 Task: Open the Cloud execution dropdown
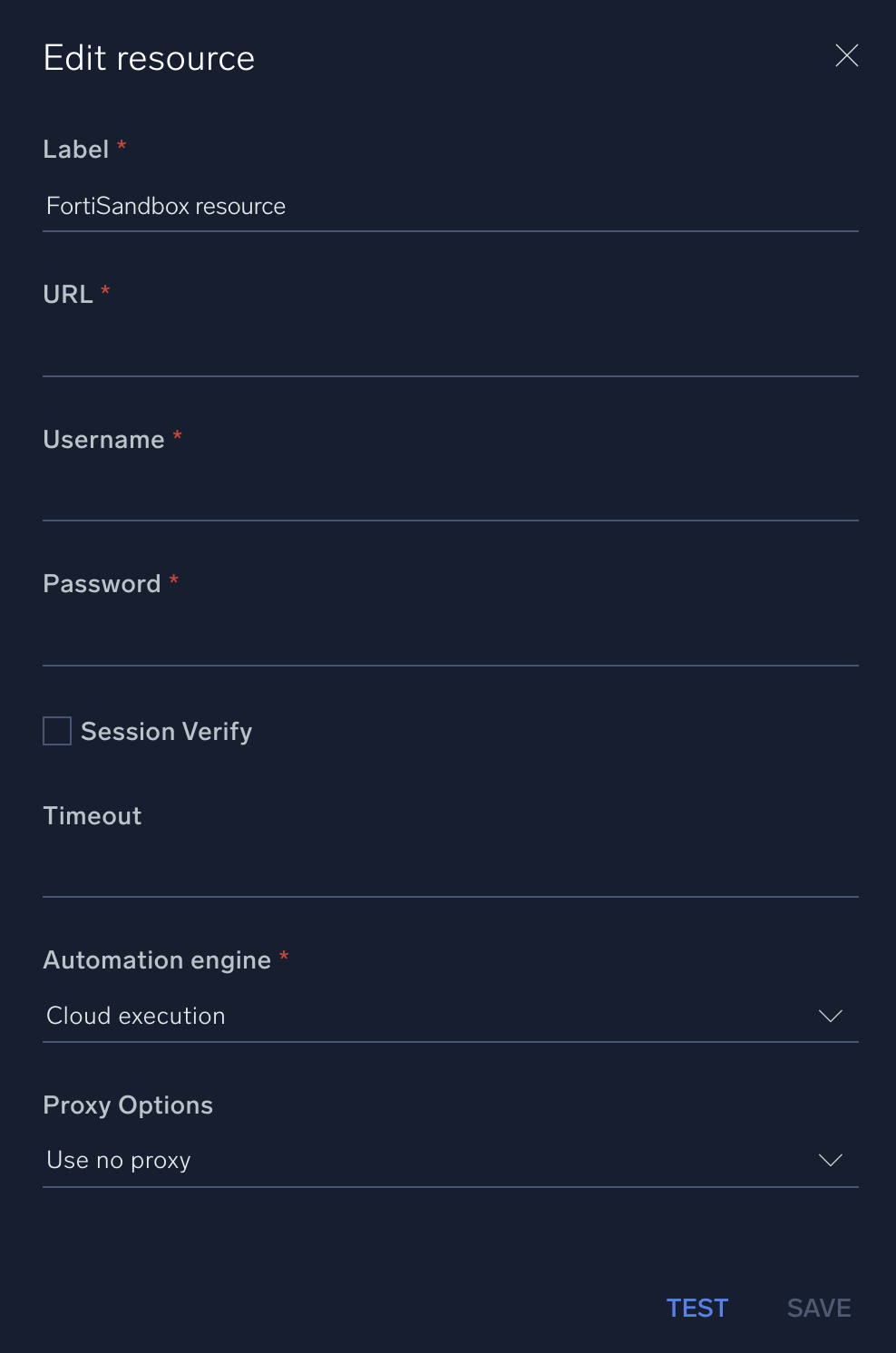pos(426,1016)
